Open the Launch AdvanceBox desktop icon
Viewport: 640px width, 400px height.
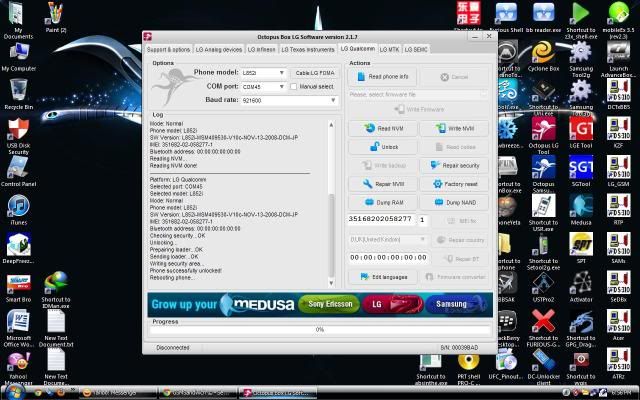(x=618, y=59)
